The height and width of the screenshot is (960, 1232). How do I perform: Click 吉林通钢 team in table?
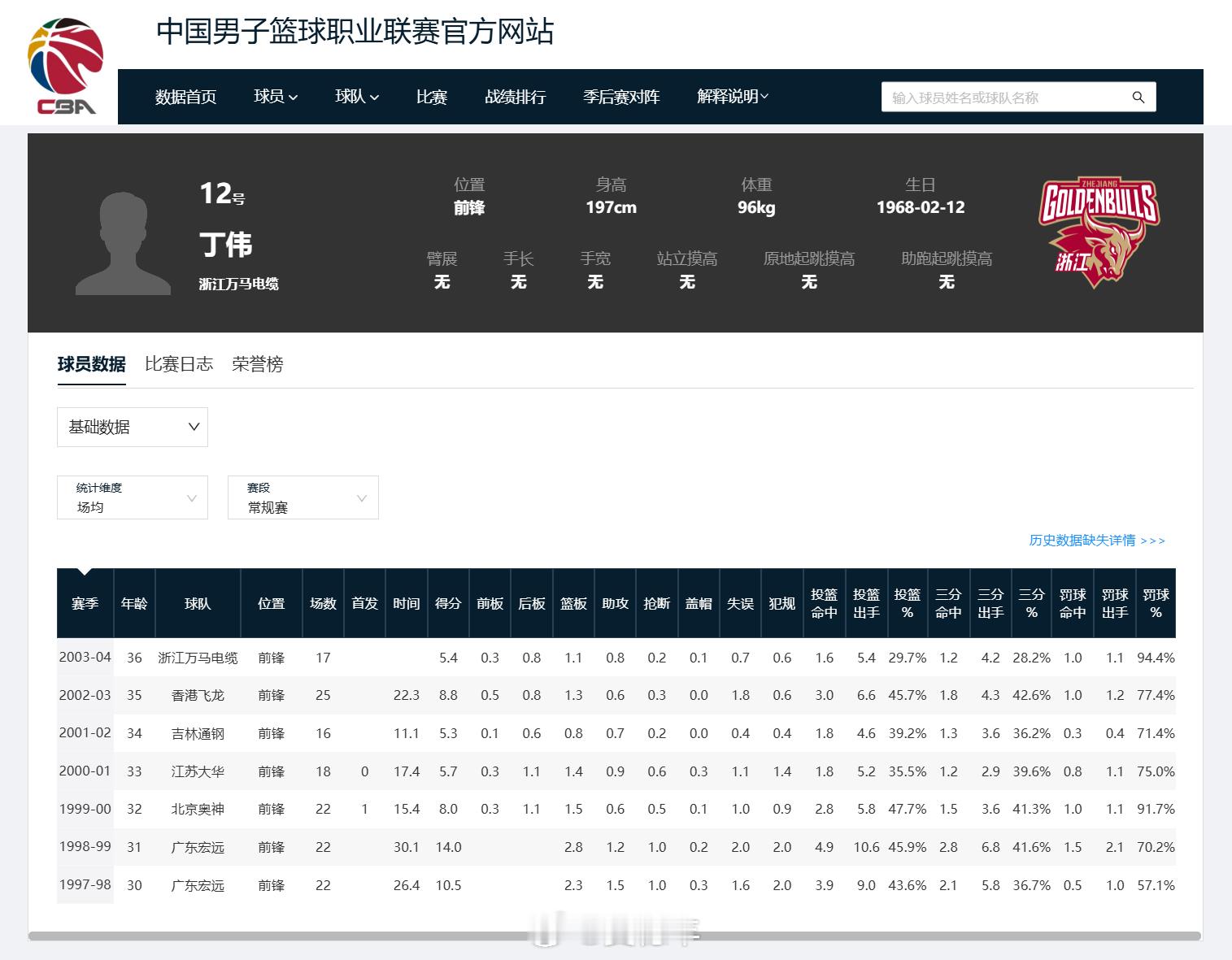tap(198, 734)
